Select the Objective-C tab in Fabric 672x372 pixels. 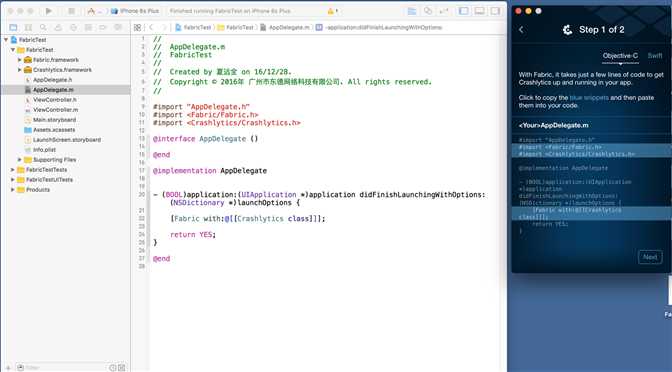[620, 56]
